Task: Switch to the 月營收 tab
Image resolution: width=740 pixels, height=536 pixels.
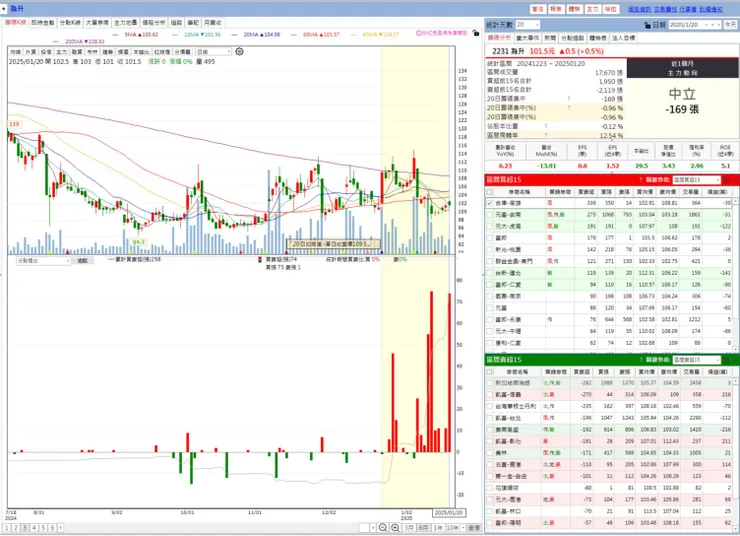Action: click(213, 23)
